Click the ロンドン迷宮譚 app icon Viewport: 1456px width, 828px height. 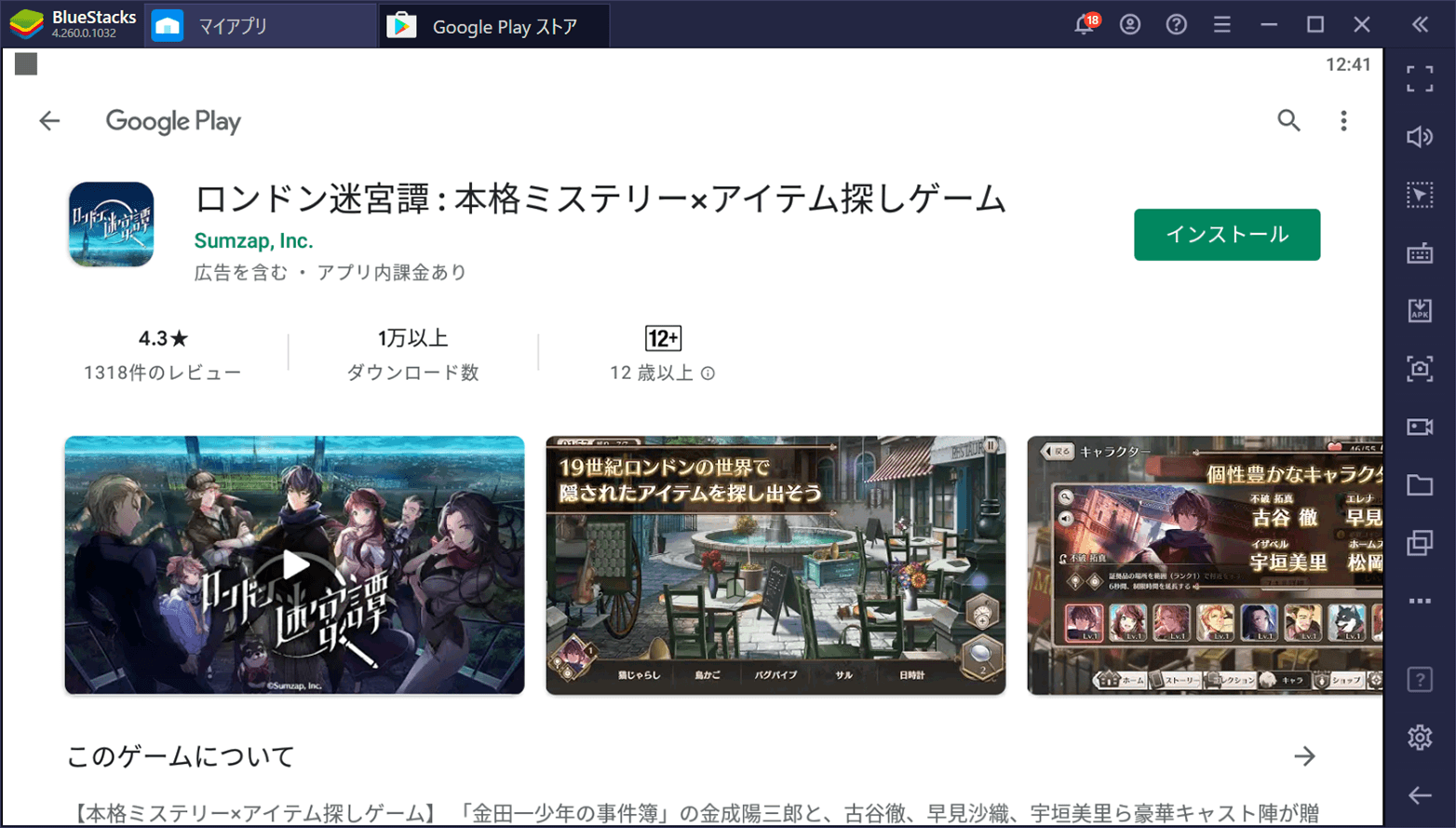[x=111, y=224]
